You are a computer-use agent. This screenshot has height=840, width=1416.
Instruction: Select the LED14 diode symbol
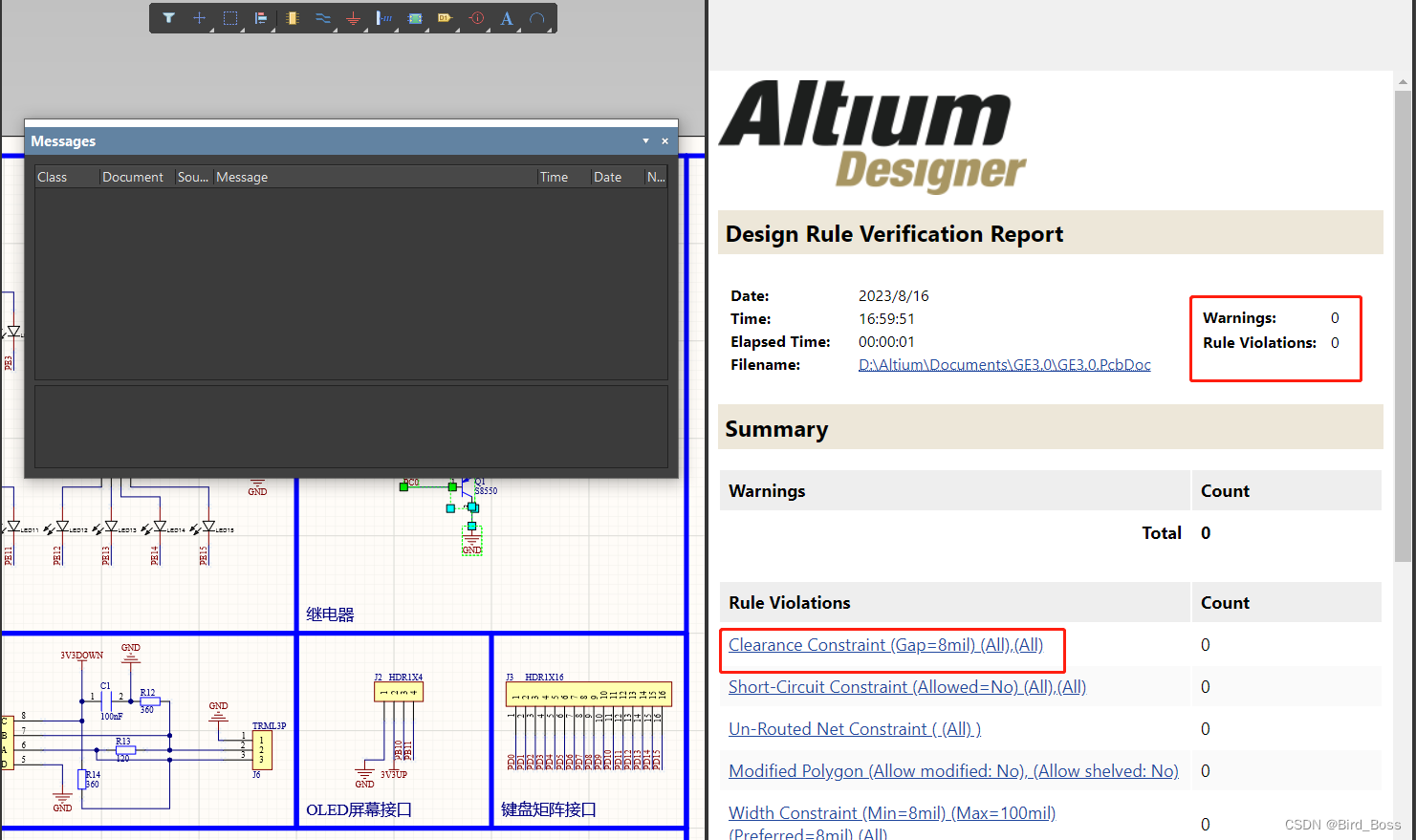pyautogui.click(x=161, y=527)
